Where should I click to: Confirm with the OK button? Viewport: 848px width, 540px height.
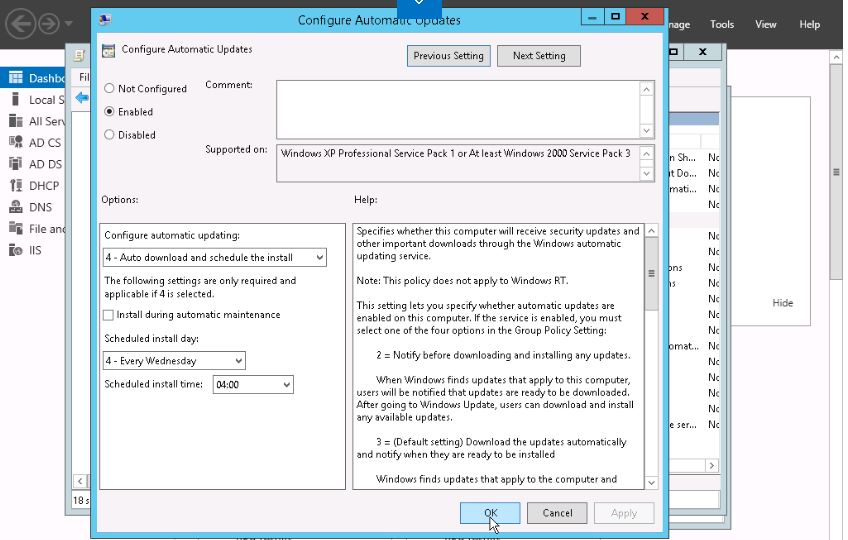(x=490, y=513)
